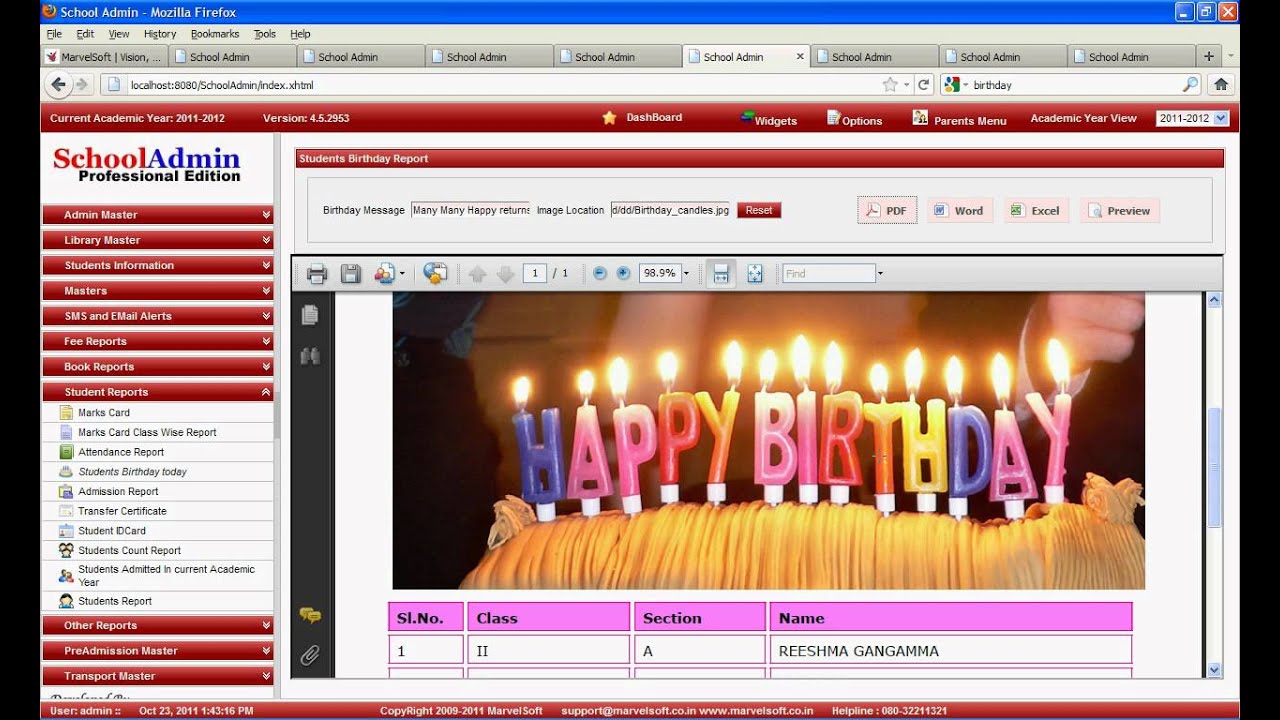Open the PDF pages thumbnail panel icon

[310, 315]
